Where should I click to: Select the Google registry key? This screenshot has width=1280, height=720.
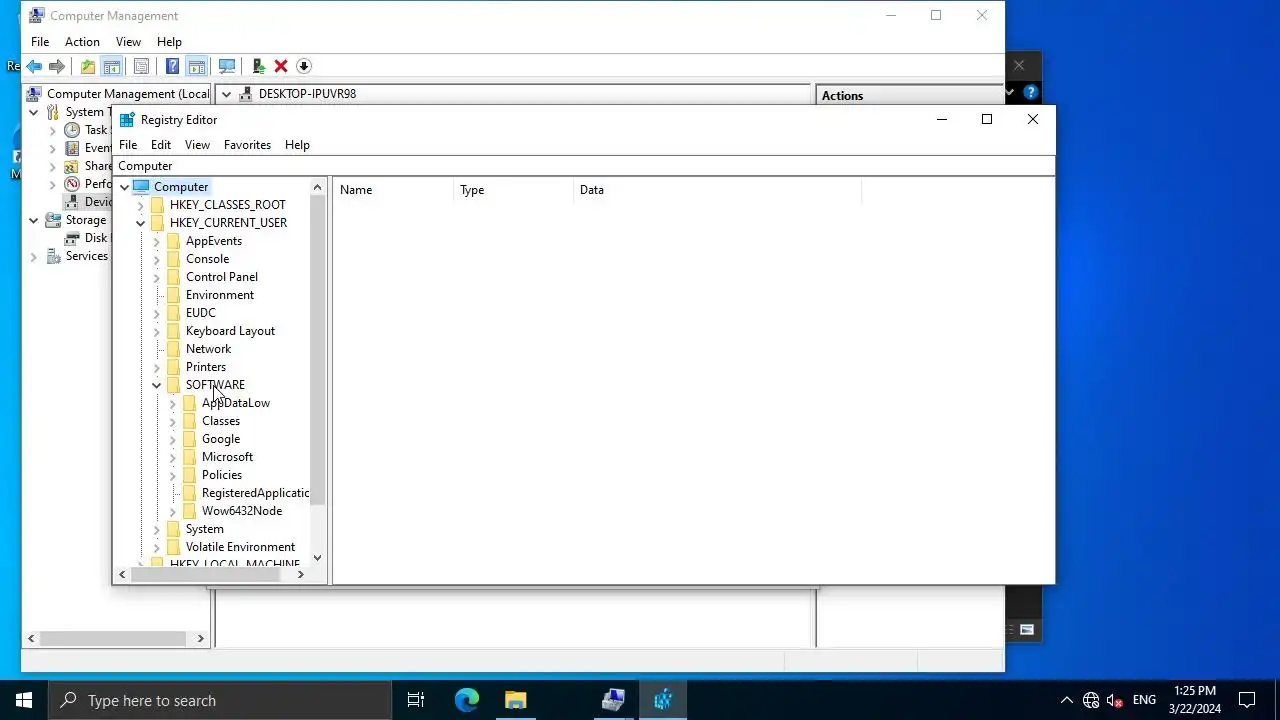pos(221,439)
